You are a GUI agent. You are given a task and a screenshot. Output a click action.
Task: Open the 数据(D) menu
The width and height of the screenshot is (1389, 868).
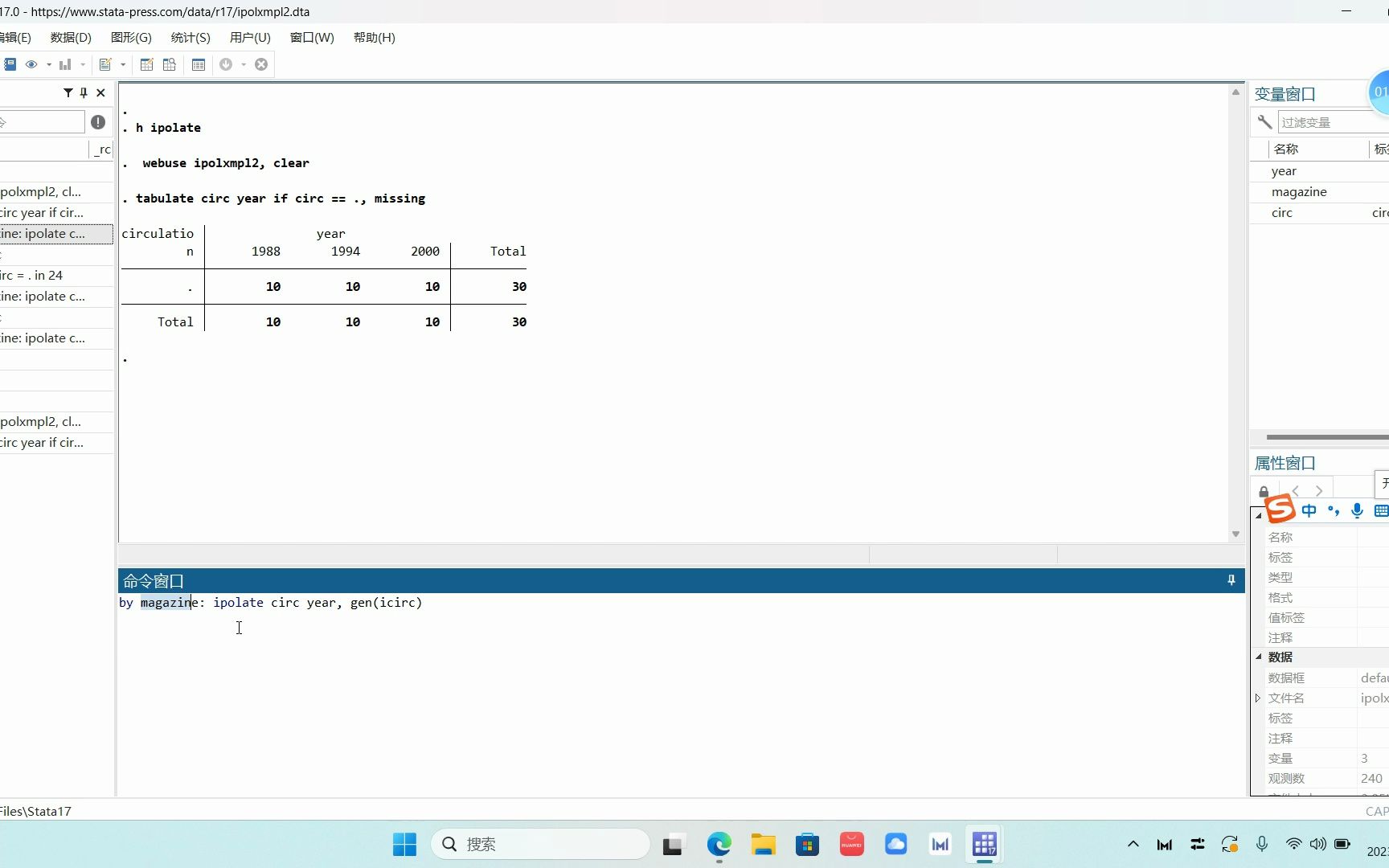[71, 38]
